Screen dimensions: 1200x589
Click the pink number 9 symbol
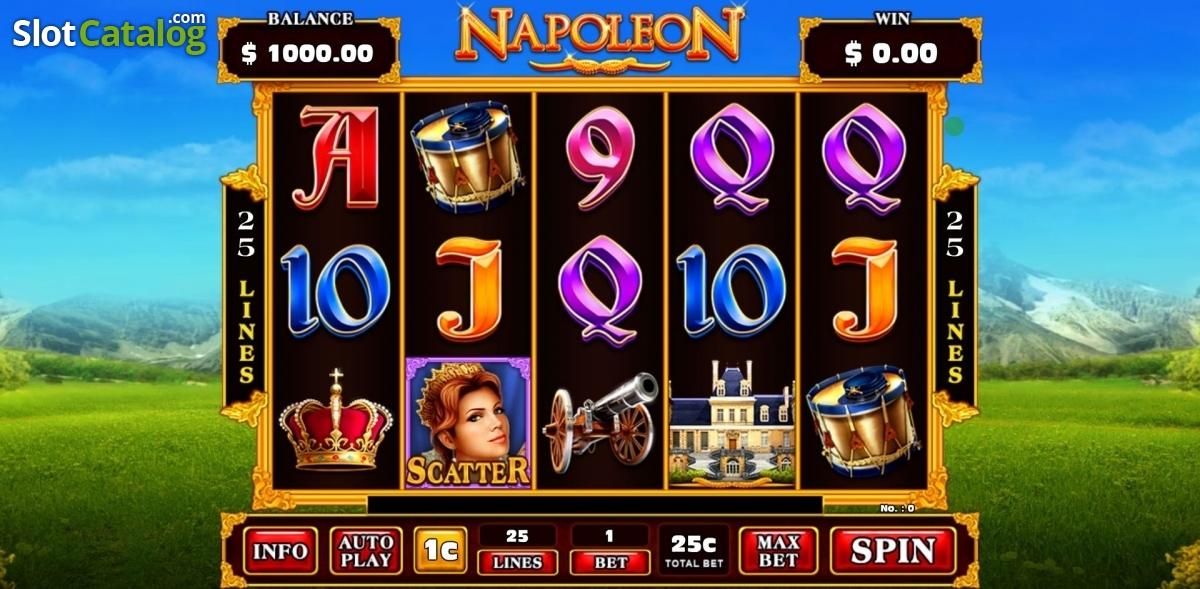pyautogui.click(x=600, y=157)
